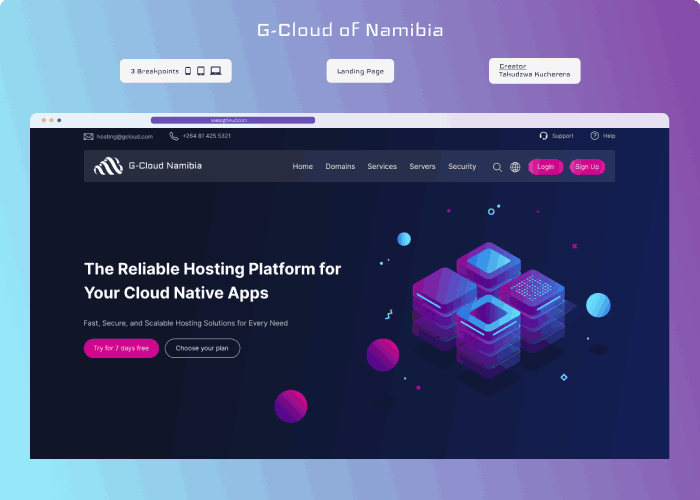
Task: Click the browser address bar
Action: pyautogui.click(x=232, y=120)
